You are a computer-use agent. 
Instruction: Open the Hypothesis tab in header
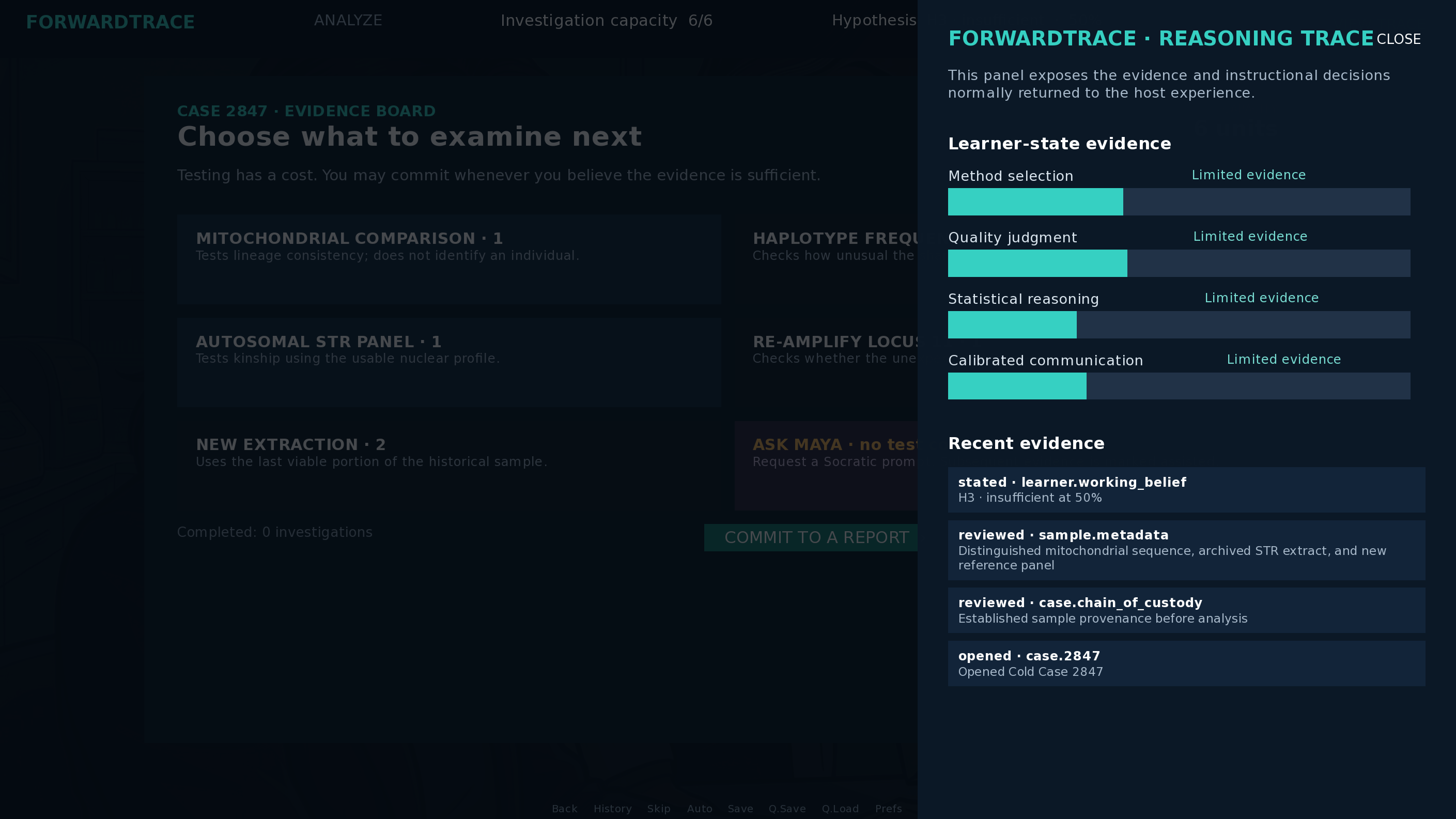click(874, 20)
